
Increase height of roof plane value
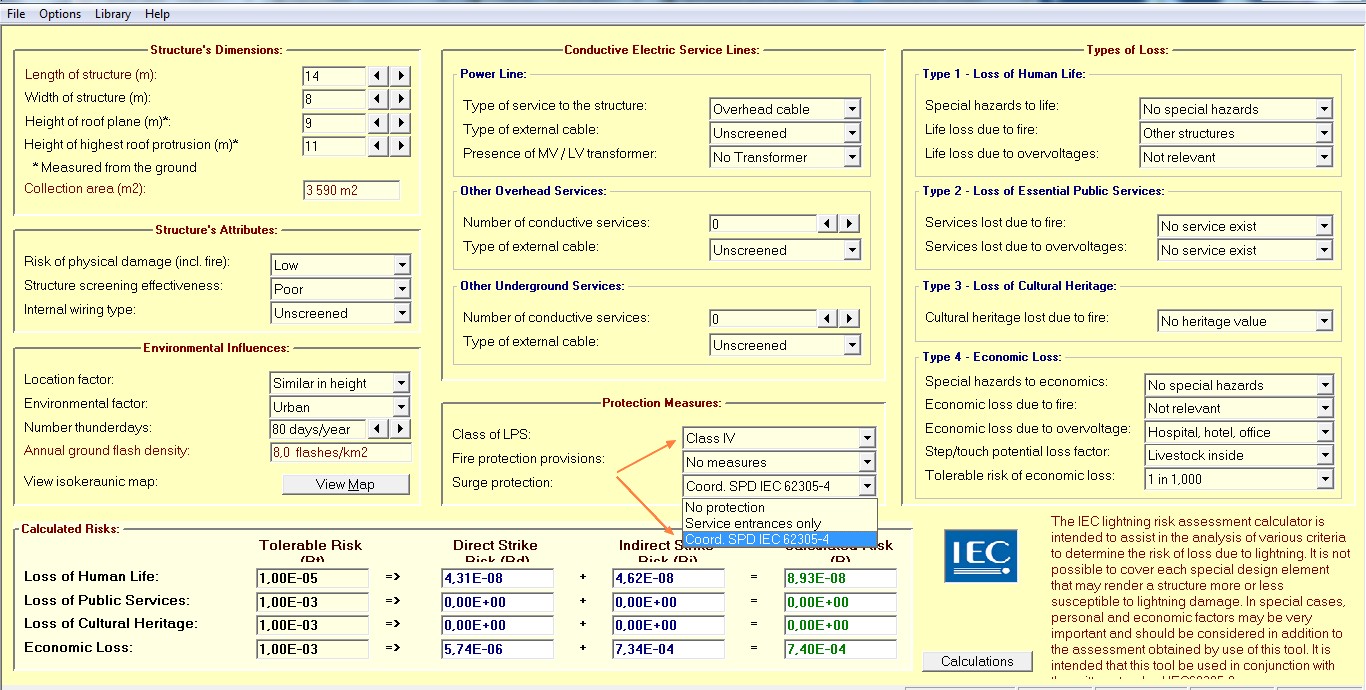(x=400, y=122)
